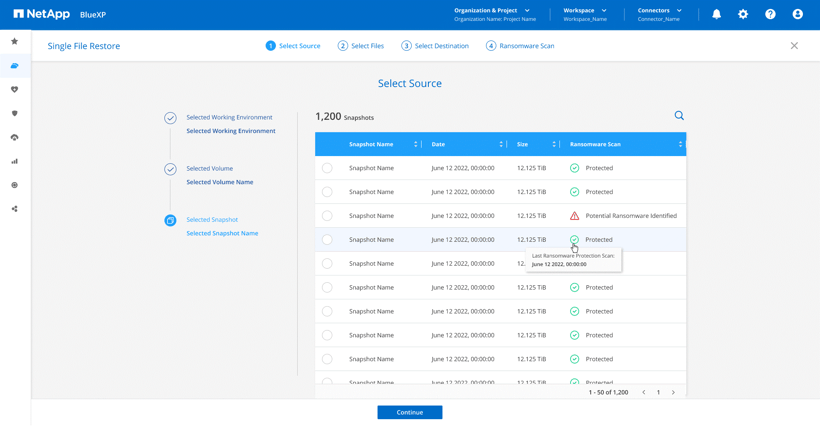This screenshot has height=426, width=820.
Task: Open the health heart icon in sidebar
Action: tap(14, 90)
